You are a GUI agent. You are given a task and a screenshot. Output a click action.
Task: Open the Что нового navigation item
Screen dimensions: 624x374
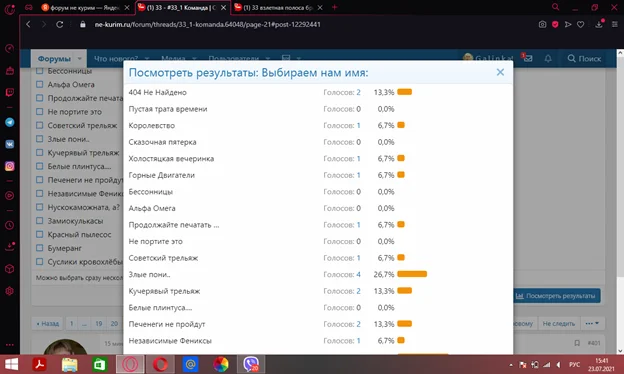(x=116, y=58)
